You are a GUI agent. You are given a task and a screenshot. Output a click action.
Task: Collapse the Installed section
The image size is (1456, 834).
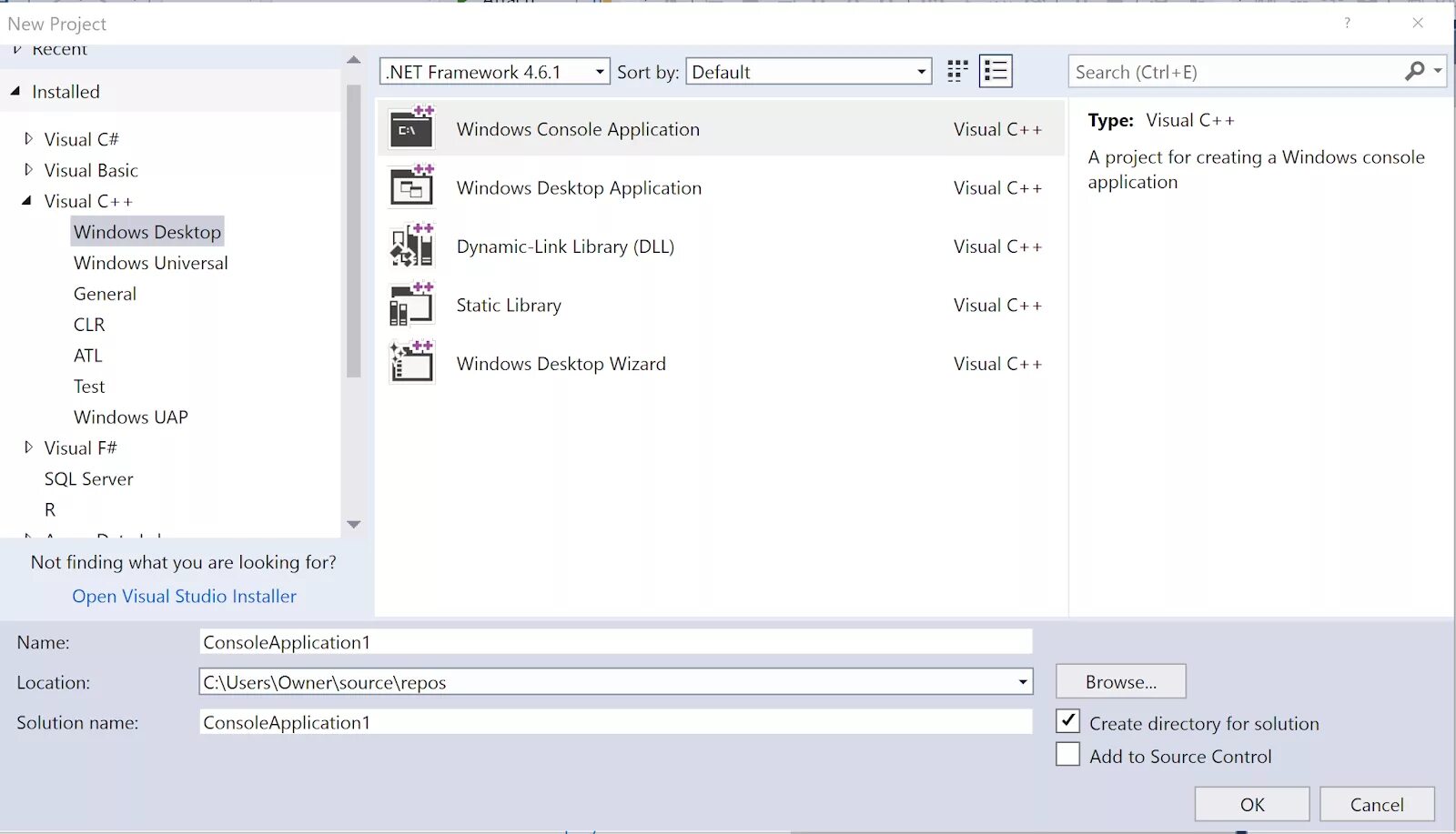coord(15,91)
